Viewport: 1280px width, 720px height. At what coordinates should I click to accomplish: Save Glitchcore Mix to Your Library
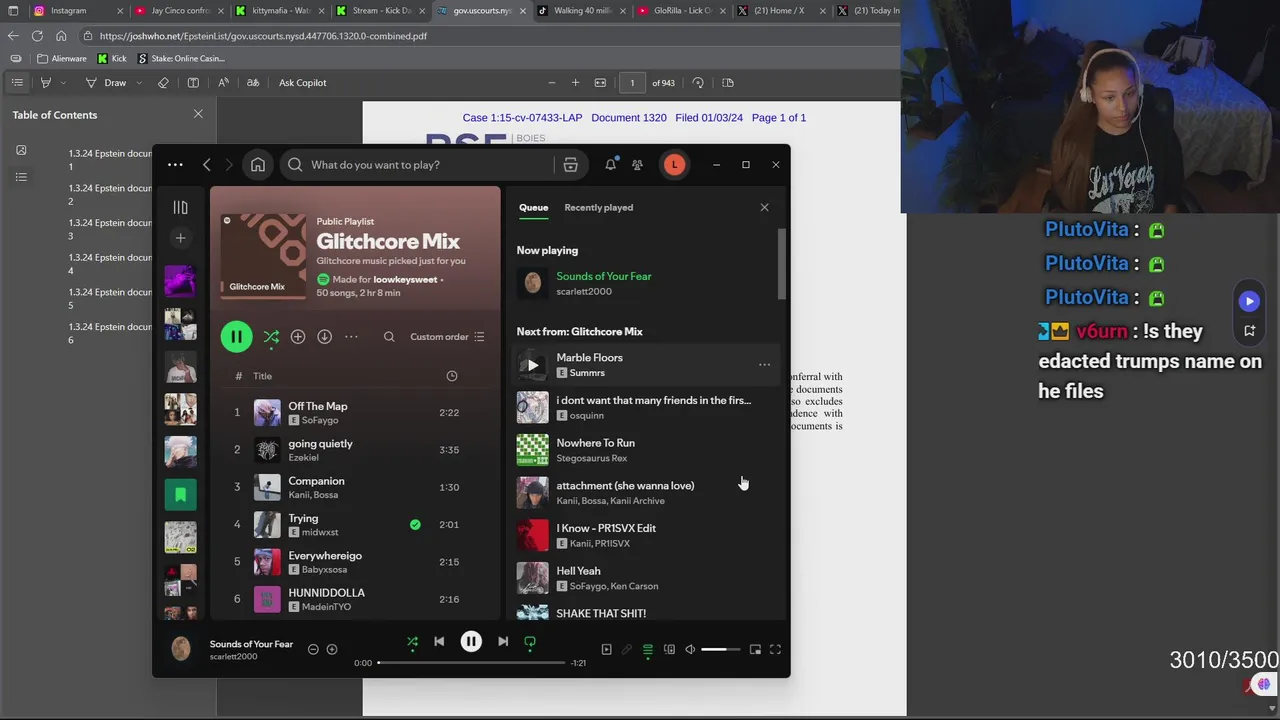coord(298,337)
